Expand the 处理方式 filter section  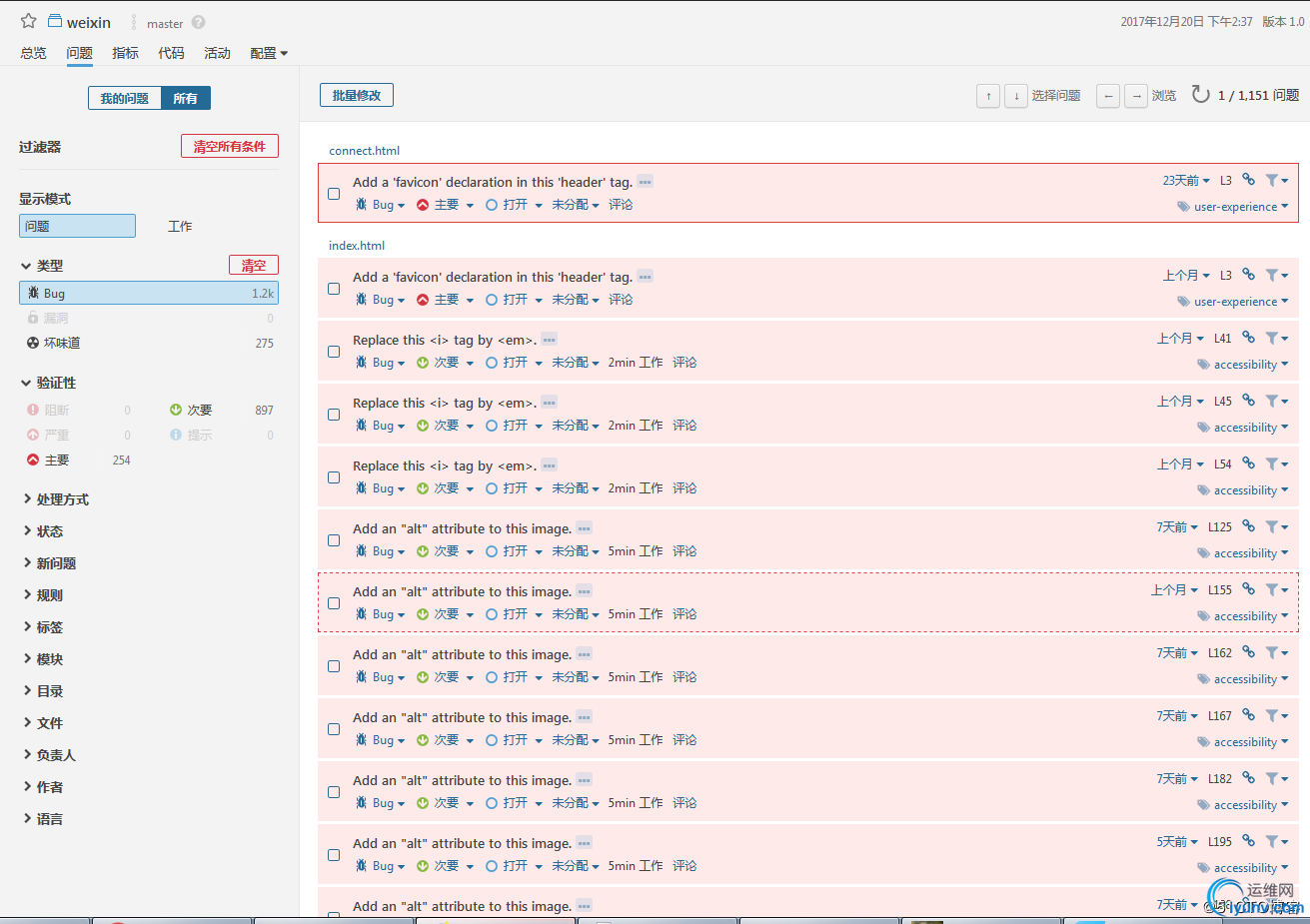pyautogui.click(x=56, y=499)
